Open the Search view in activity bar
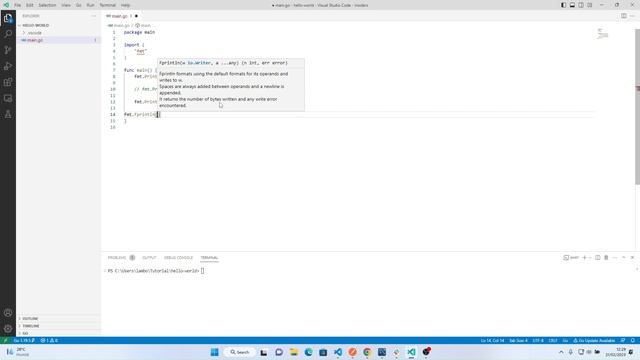 coord(8,34)
